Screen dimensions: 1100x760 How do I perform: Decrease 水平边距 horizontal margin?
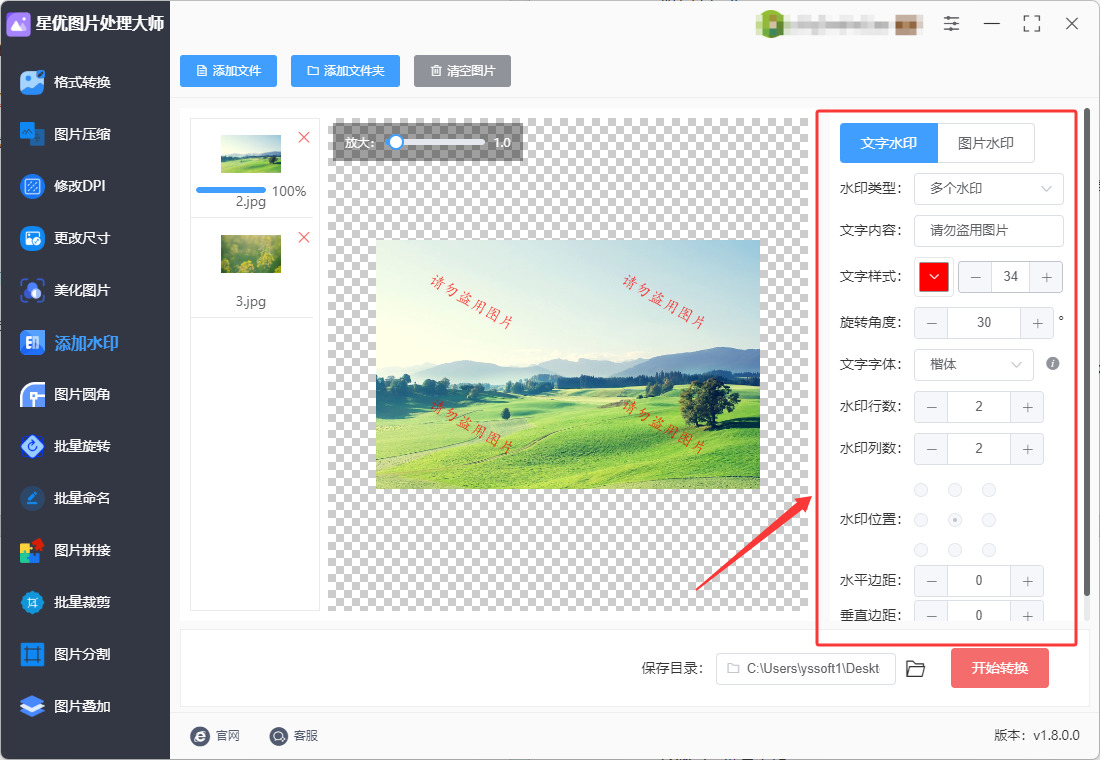931,581
